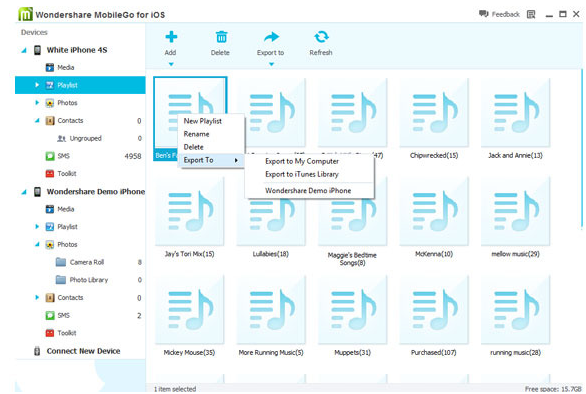The width and height of the screenshot is (586, 394).
Task: Collapse the Wondershare Demo iPhone device tree
Action: pos(24,192)
